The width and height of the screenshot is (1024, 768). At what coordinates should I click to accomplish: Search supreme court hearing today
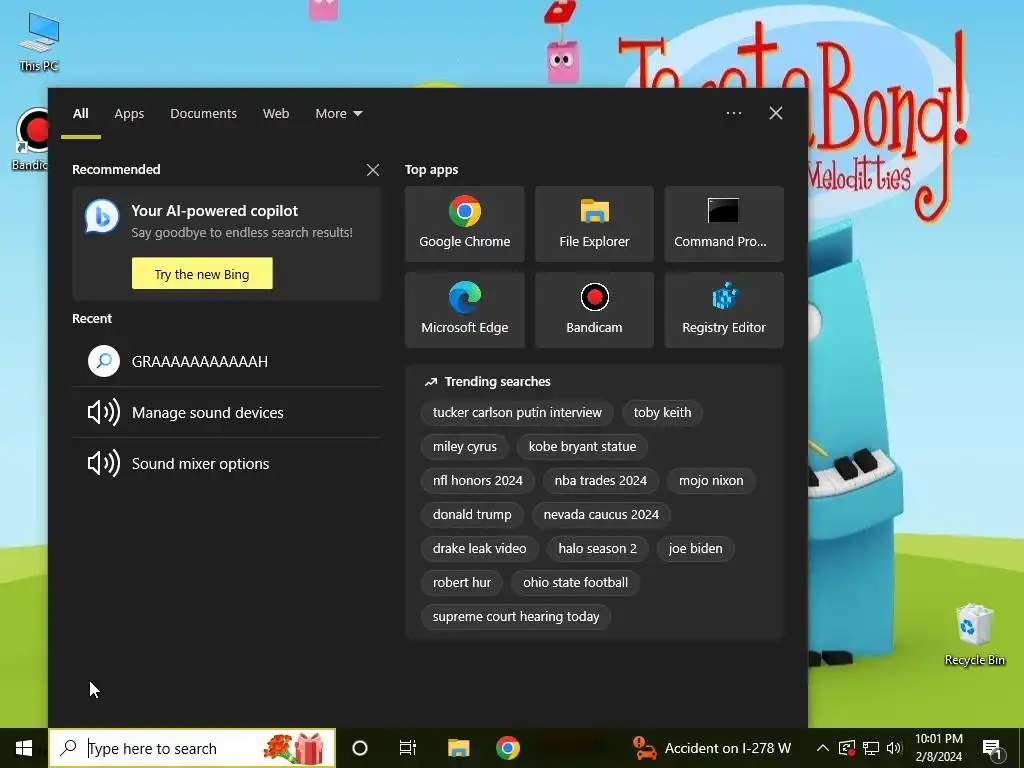pos(515,616)
